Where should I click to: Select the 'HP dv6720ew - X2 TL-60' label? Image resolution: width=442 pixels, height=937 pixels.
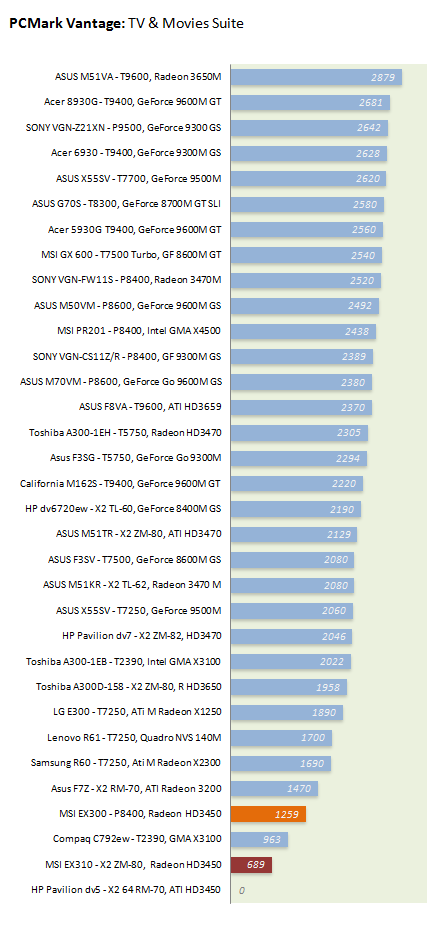[x=124, y=509]
